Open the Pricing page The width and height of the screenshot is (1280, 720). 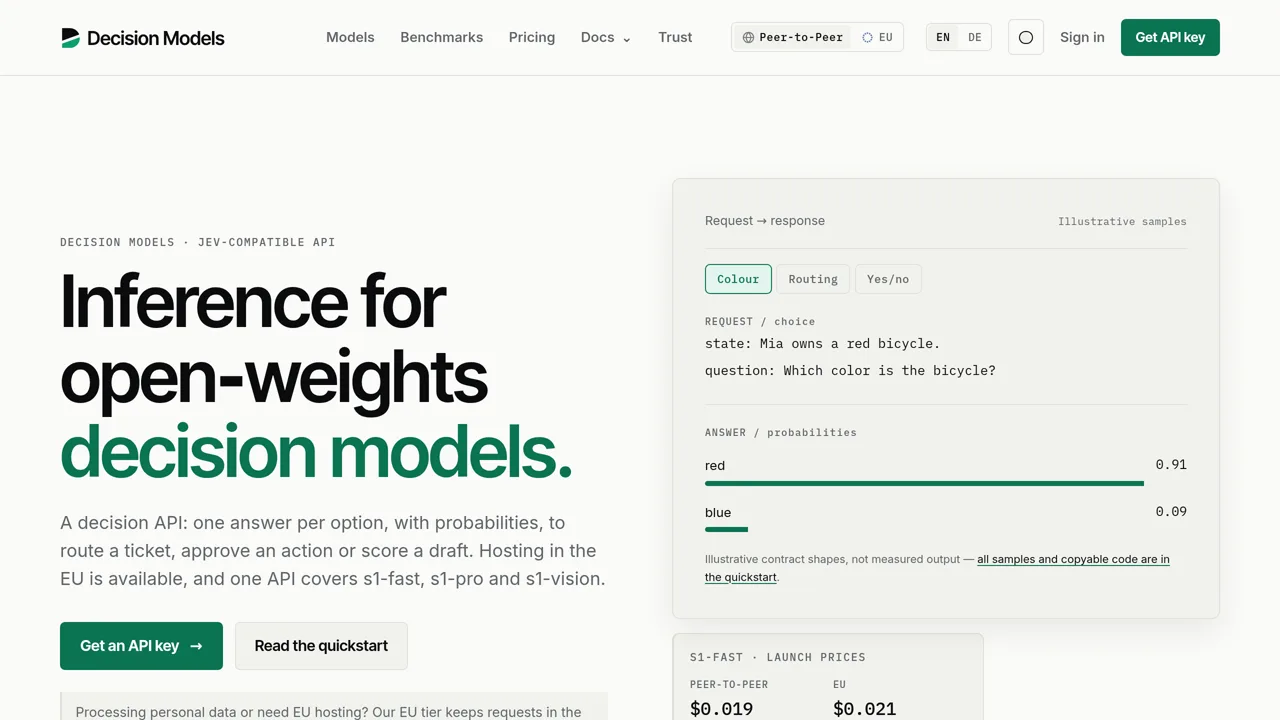532,37
